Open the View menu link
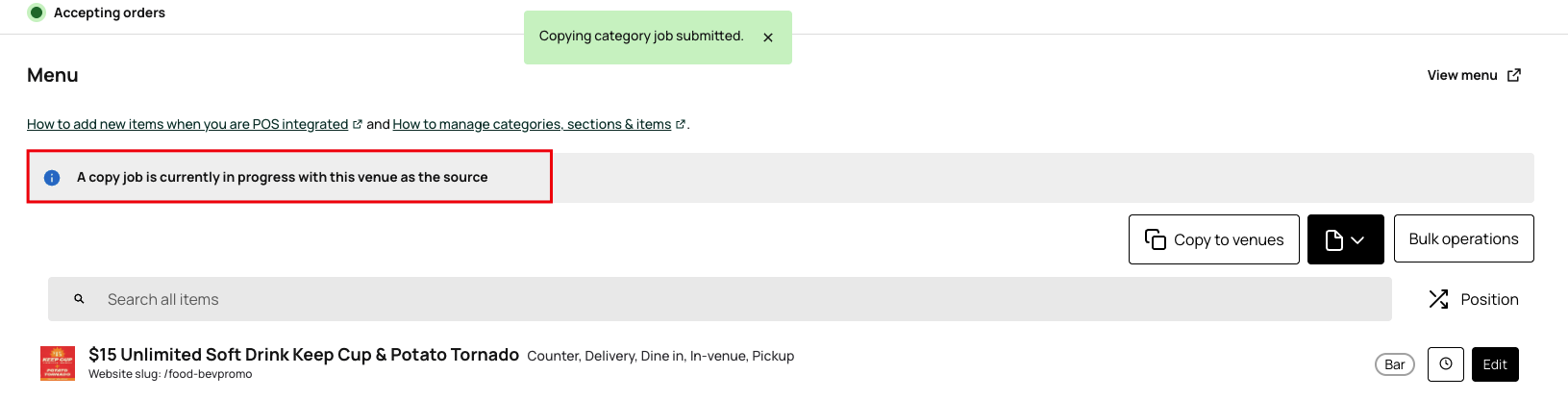 tap(1461, 75)
